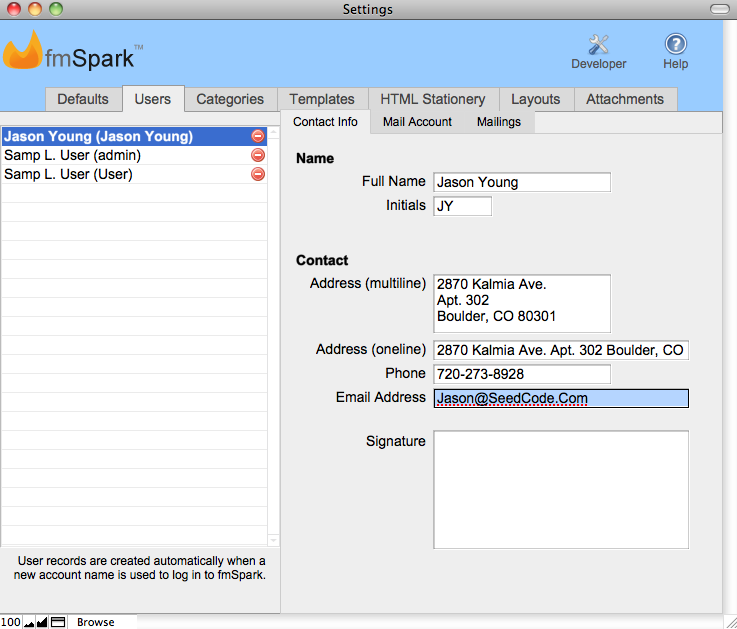This screenshot has height=629, width=737.
Task: Switch to the Defaults tab
Action: [83, 99]
